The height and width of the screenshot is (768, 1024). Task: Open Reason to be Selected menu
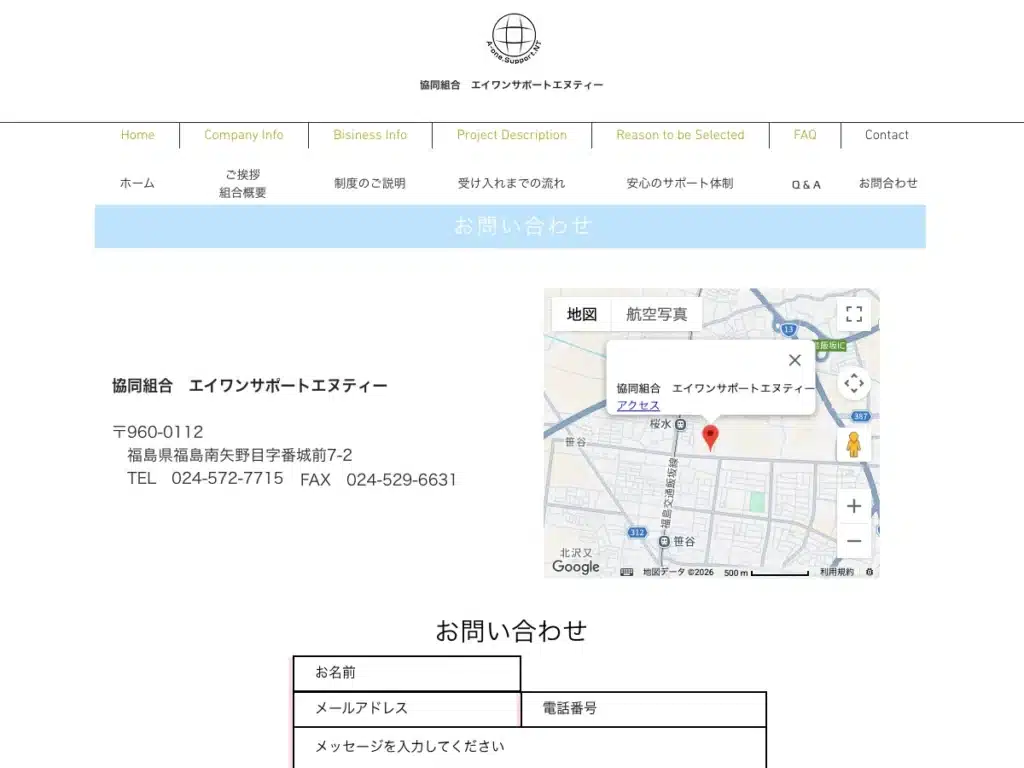tap(680, 135)
